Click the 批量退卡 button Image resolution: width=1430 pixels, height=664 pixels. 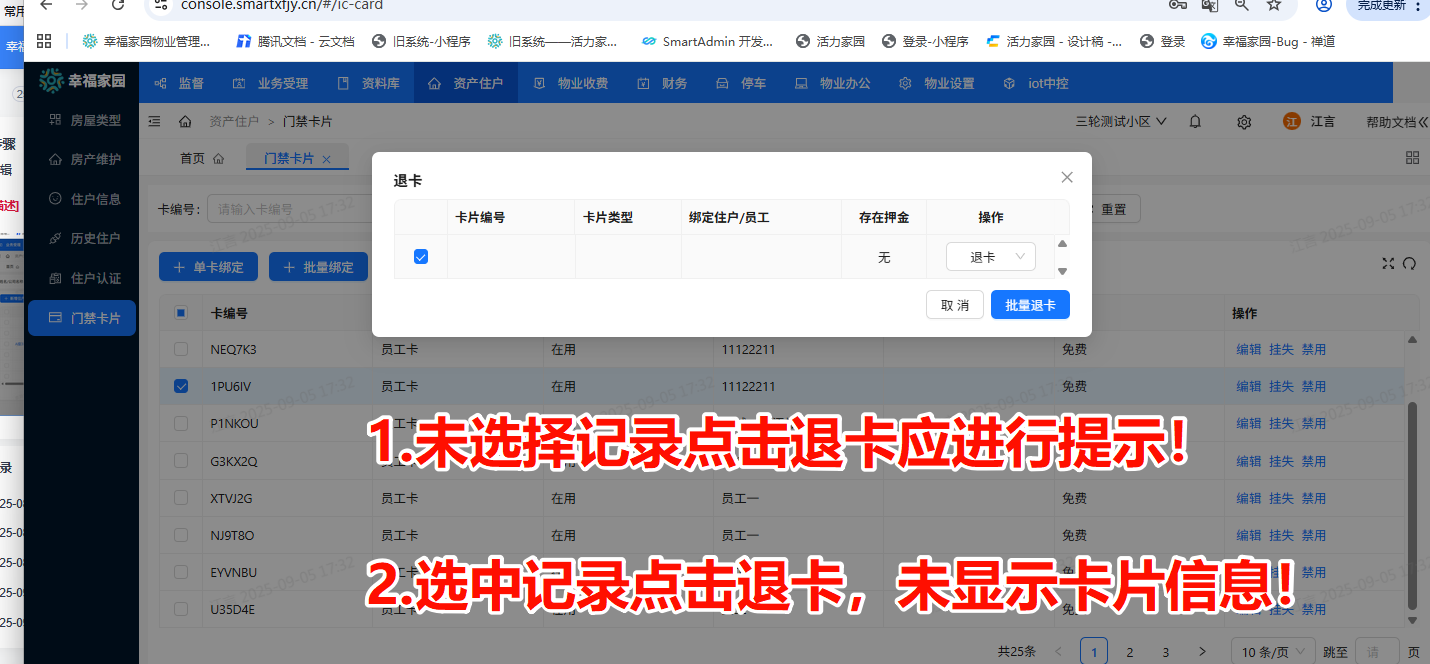click(1030, 305)
